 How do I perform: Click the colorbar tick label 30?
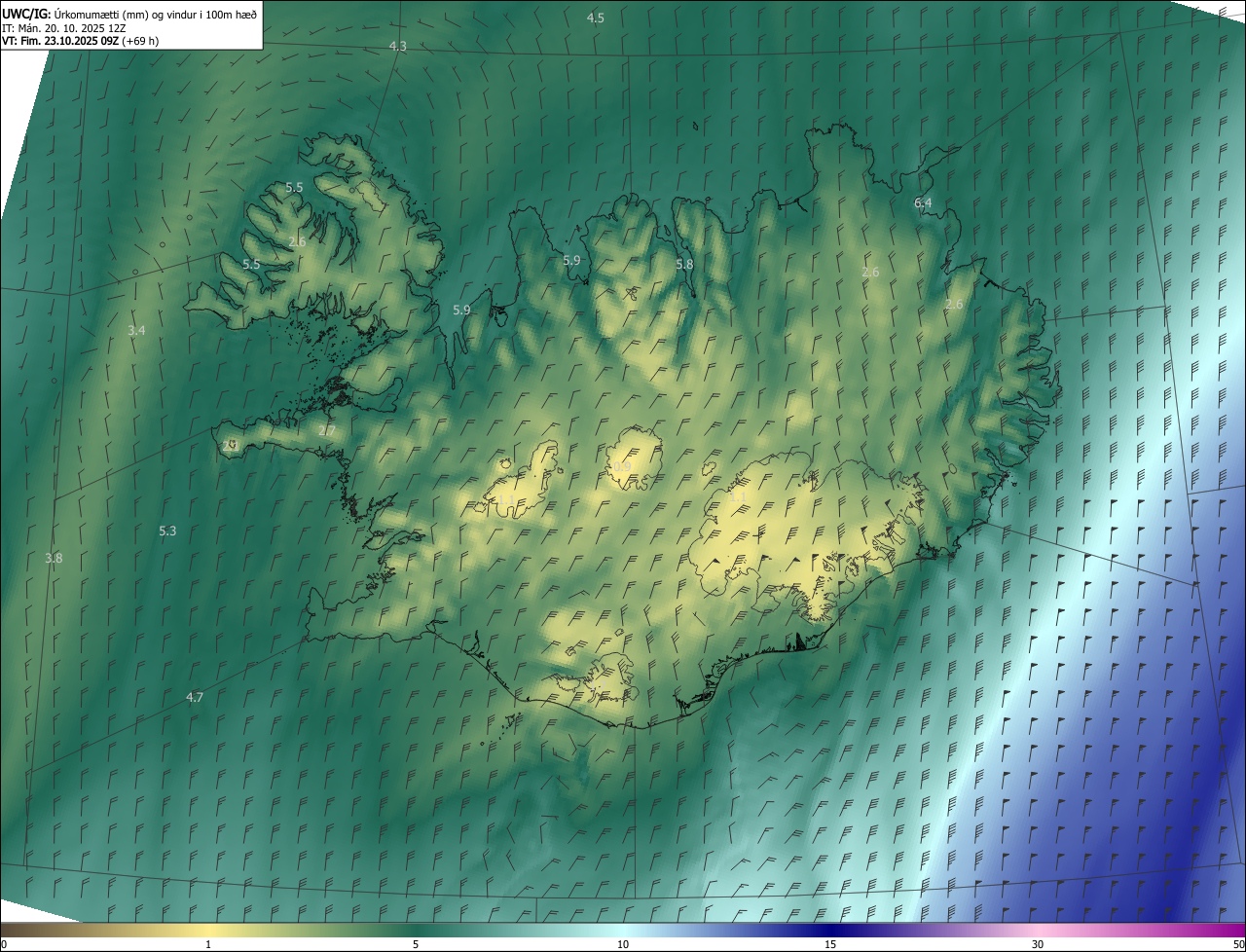[1038, 945]
